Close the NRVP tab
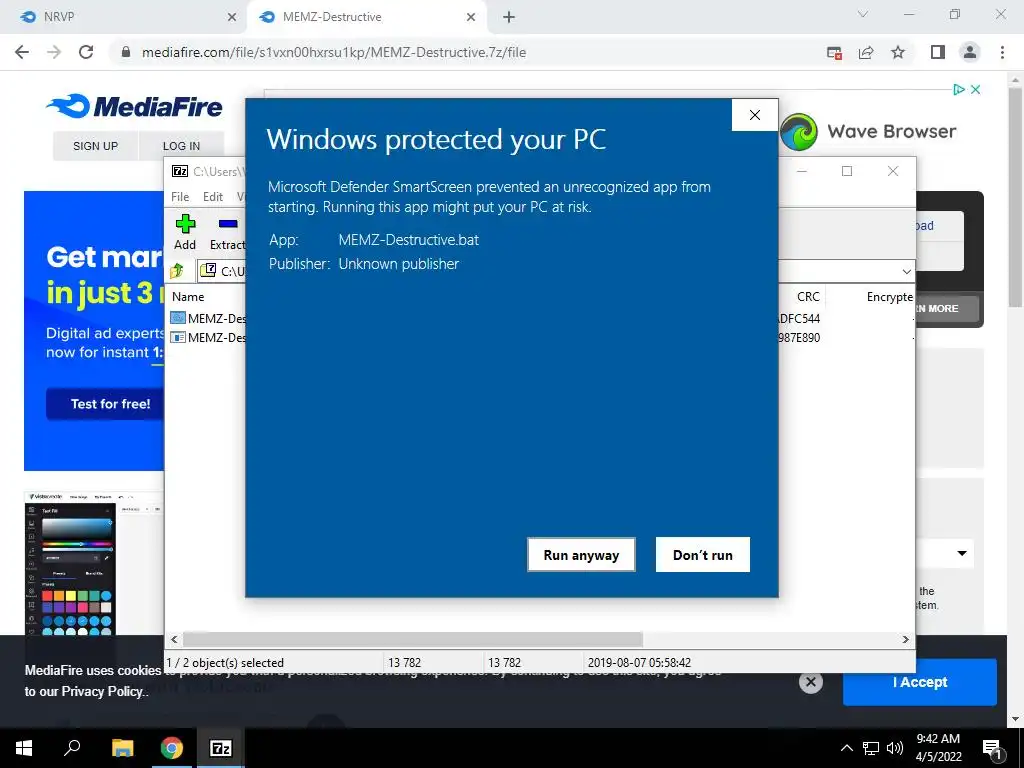 click(x=232, y=18)
